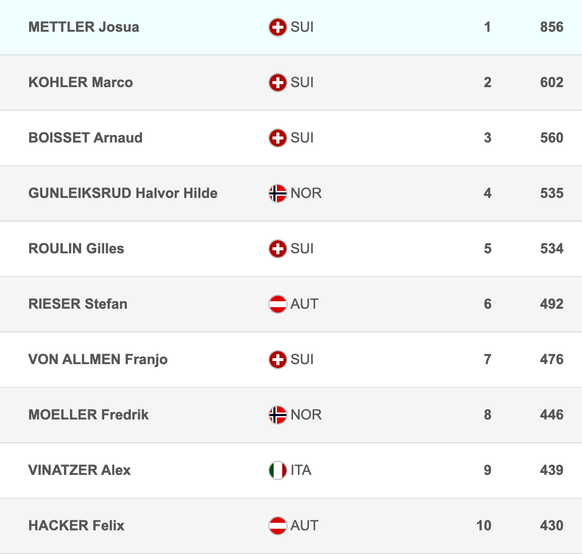Click rank number 10 for HACKER Felix

point(484,525)
